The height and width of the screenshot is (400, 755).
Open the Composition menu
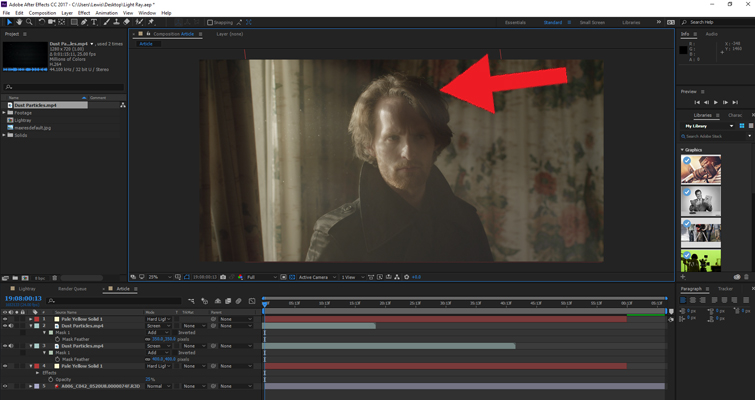click(42, 13)
